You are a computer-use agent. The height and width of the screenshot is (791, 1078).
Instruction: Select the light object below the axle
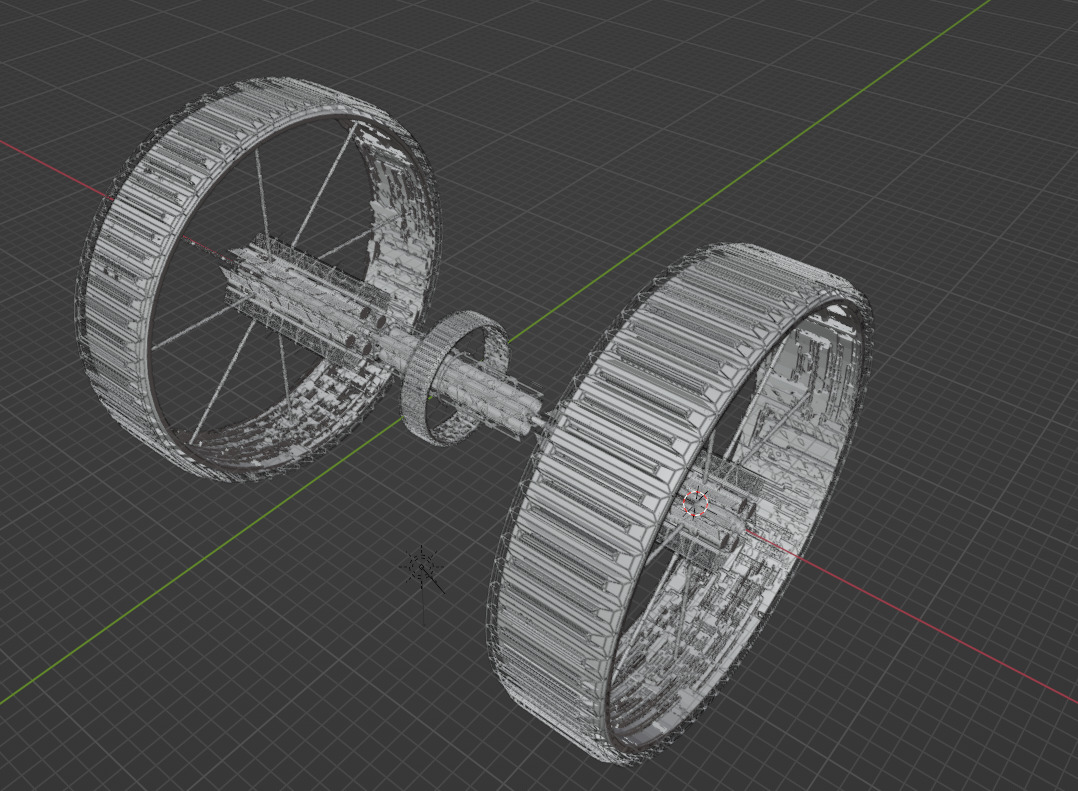coord(422,569)
